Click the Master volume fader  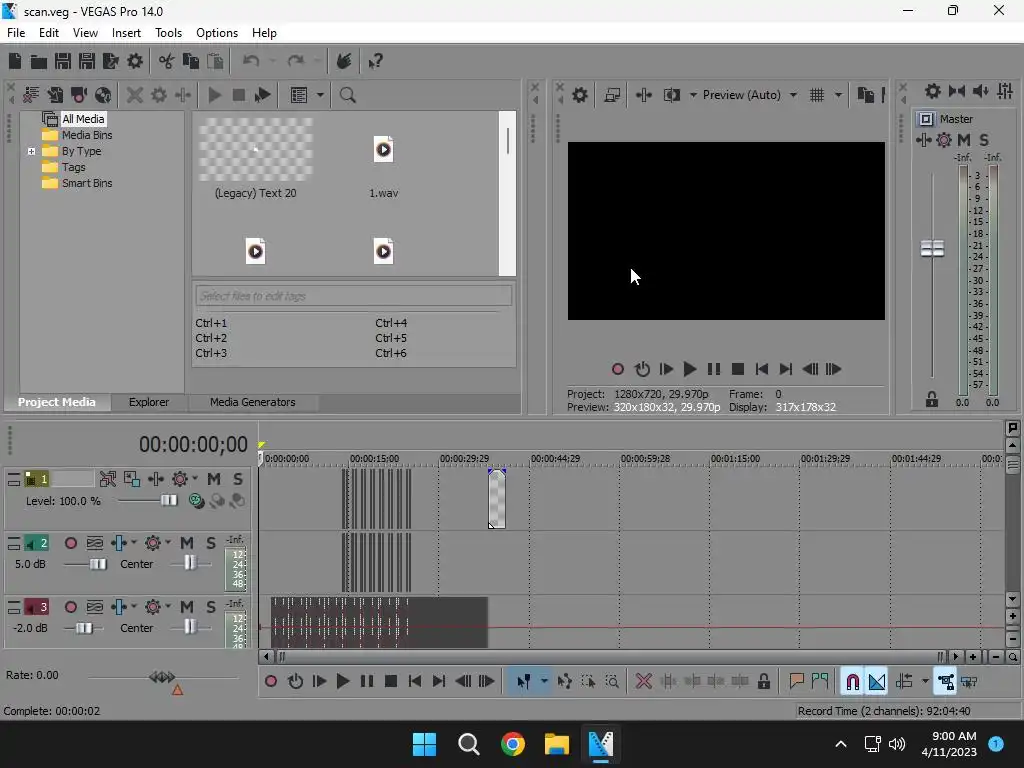pos(932,248)
